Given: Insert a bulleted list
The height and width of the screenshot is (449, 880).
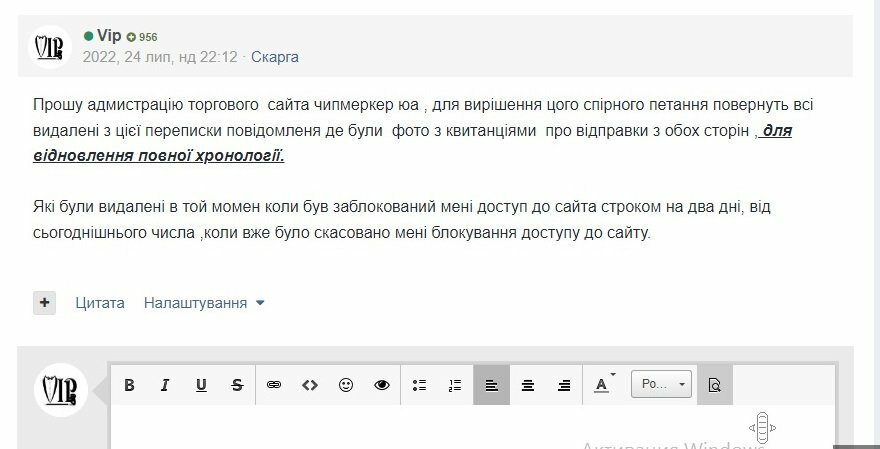Looking at the screenshot, I should tap(419, 385).
